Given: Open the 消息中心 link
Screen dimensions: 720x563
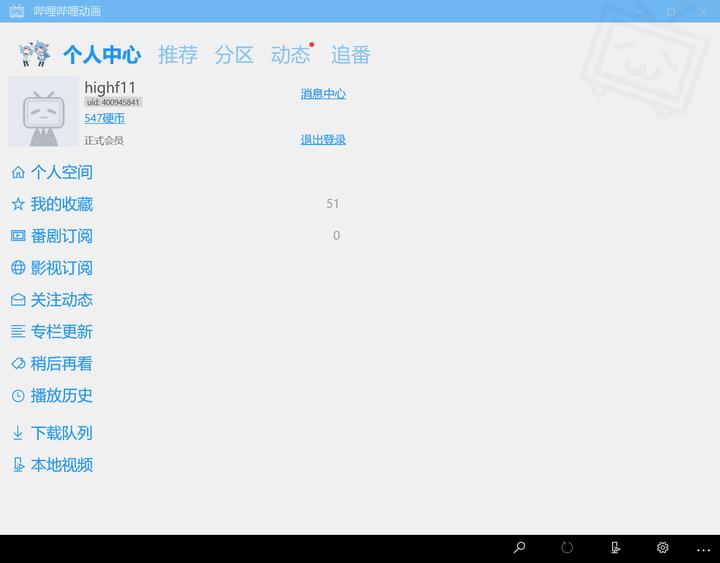Looking at the screenshot, I should coord(323,94).
